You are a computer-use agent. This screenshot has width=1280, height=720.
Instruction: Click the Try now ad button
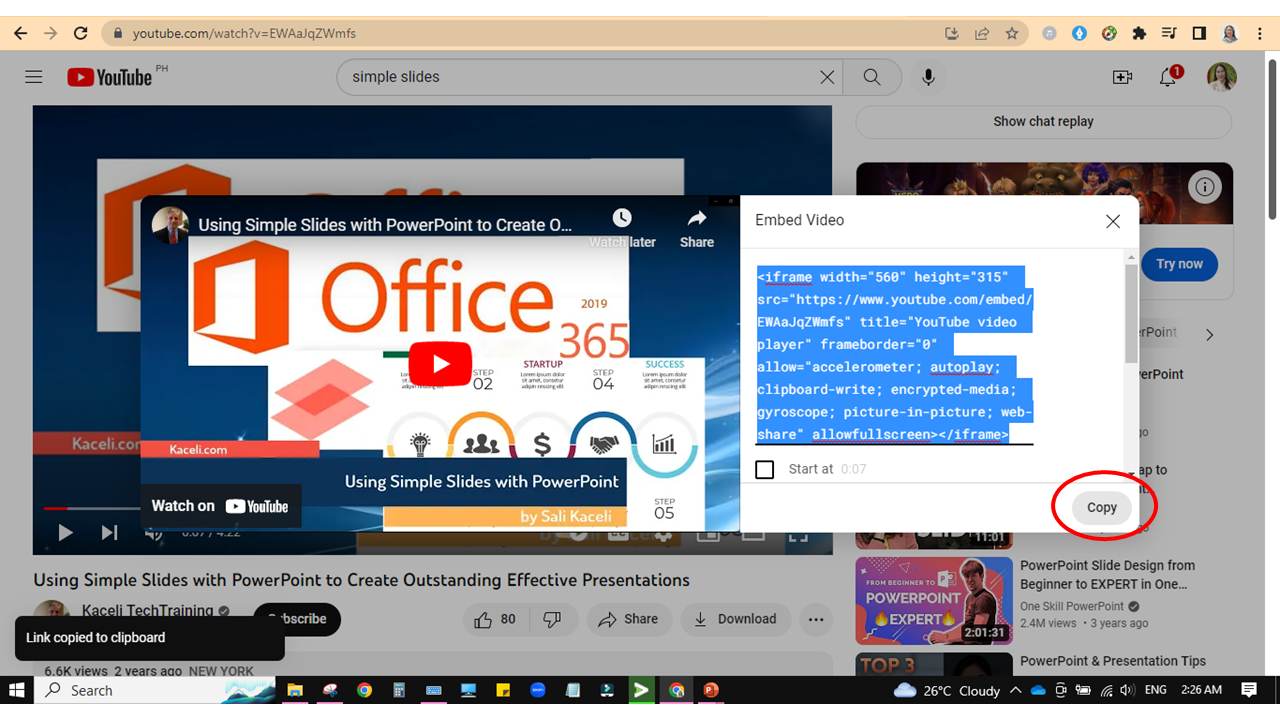tap(1179, 264)
